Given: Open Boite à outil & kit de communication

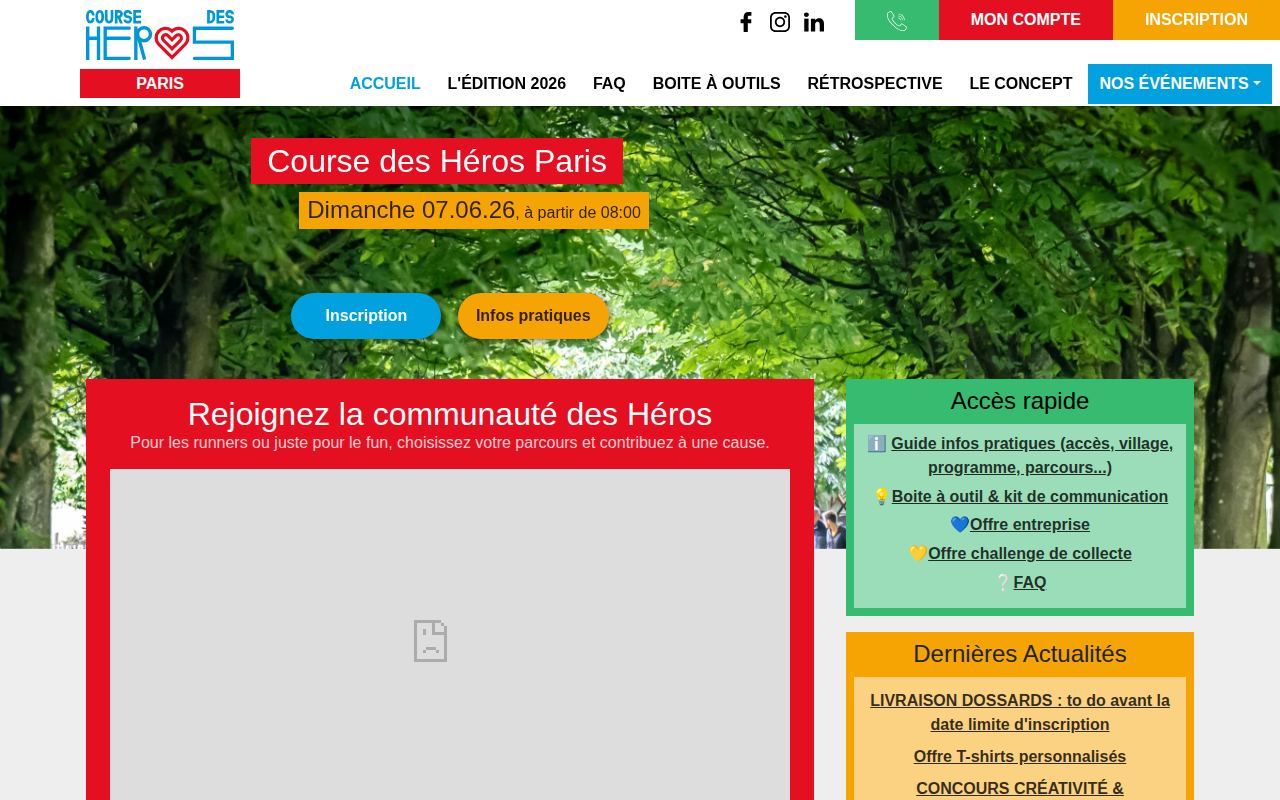Looking at the screenshot, I should pos(1030,497).
